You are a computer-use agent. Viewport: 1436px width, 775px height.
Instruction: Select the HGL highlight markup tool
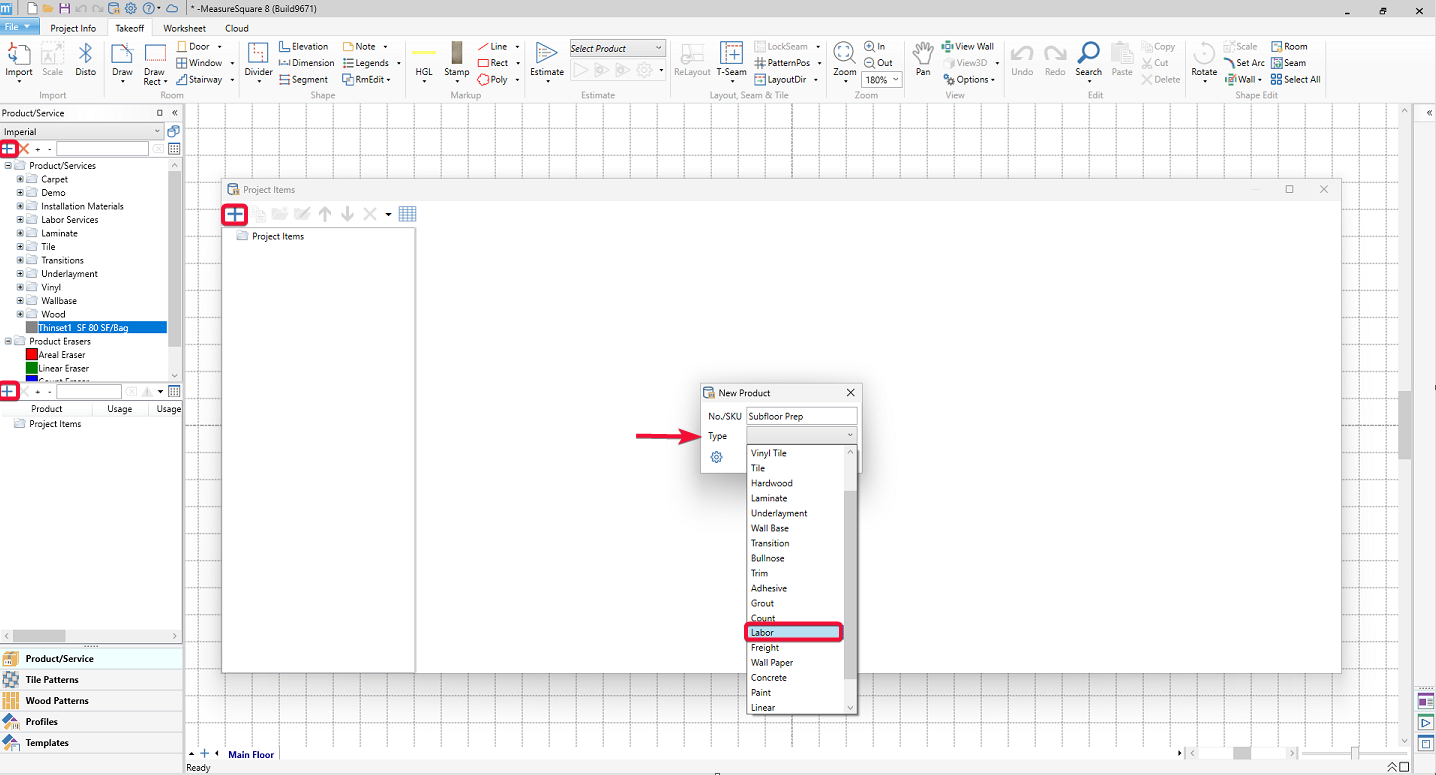click(424, 60)
